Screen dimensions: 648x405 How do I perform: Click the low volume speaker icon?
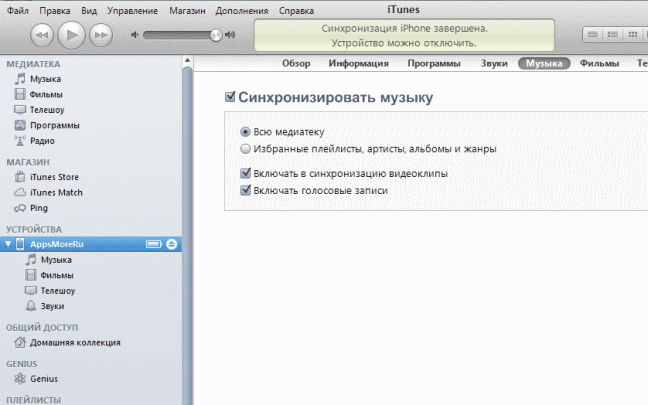pos(135,35)
